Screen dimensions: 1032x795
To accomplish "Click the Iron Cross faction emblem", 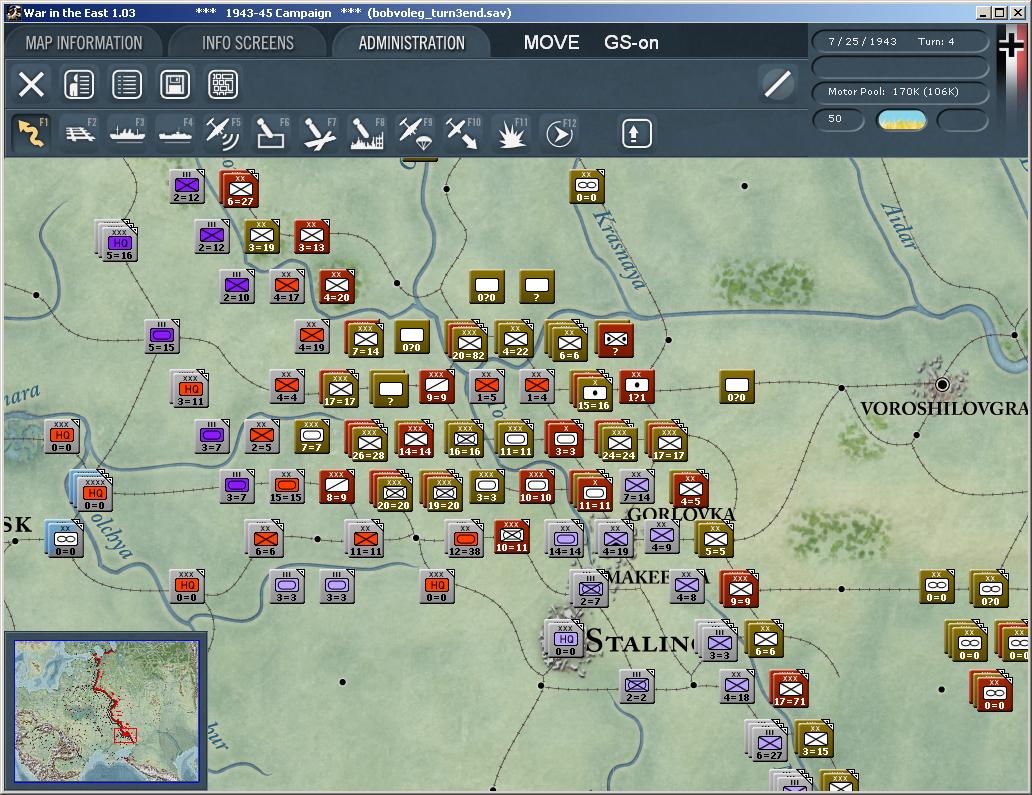I will pyautogui.click(x=1012, y=46).
